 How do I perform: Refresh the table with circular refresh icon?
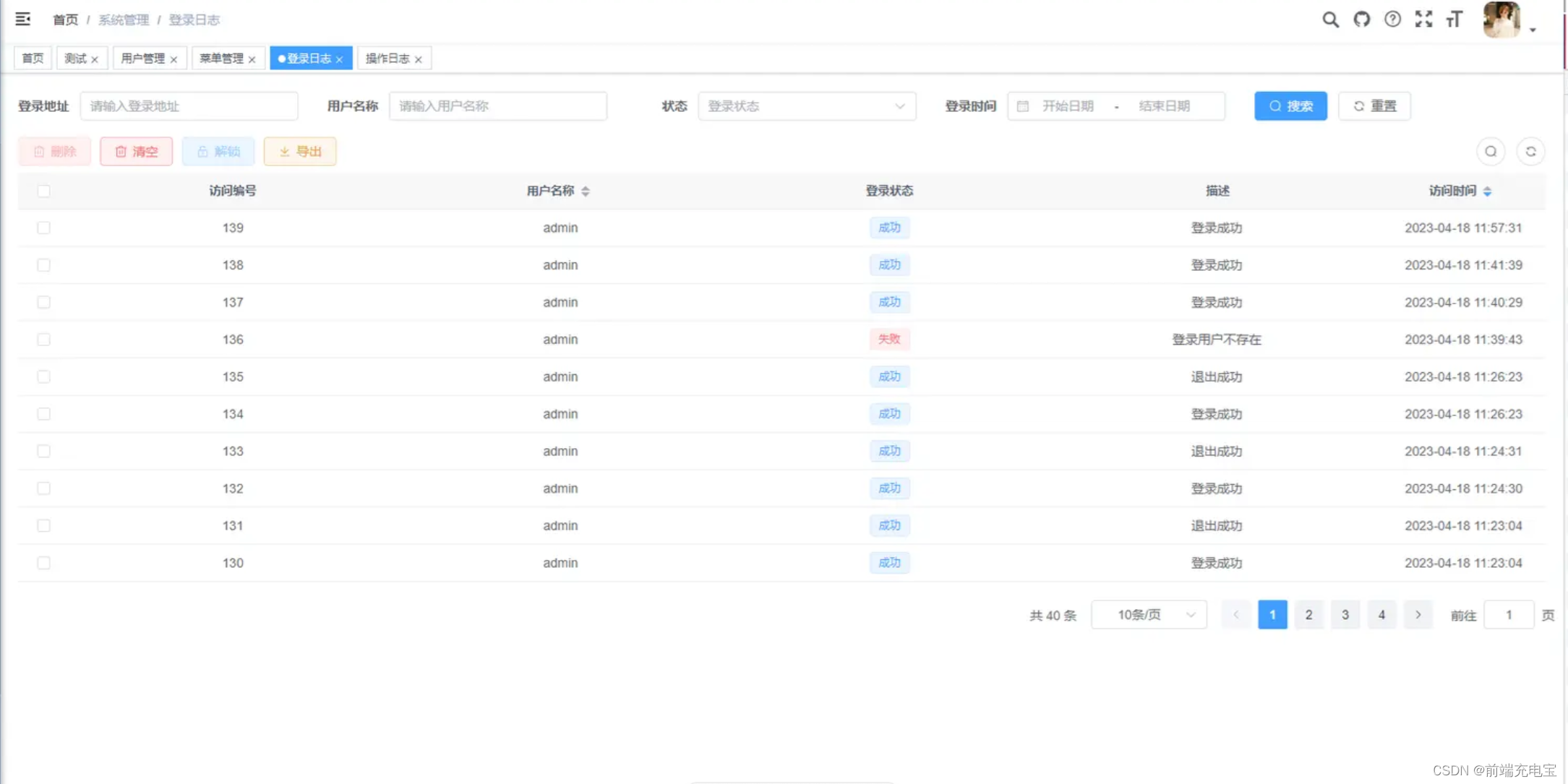[1530, 151]
